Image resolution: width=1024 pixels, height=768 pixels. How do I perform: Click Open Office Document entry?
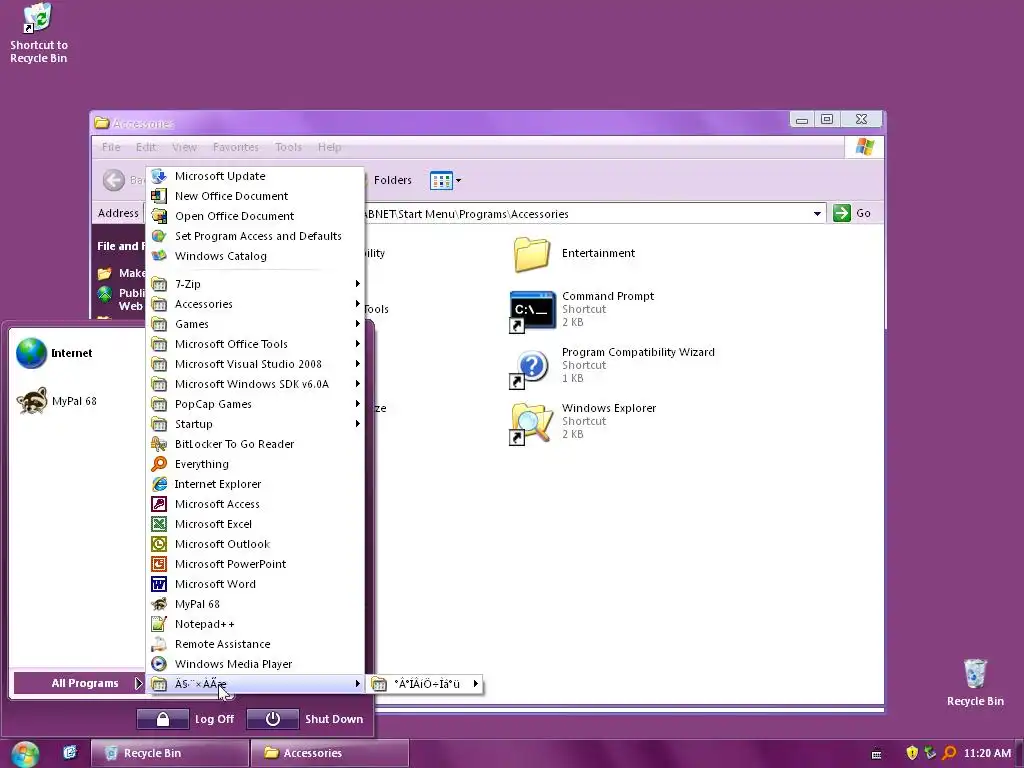coord(255,216)
